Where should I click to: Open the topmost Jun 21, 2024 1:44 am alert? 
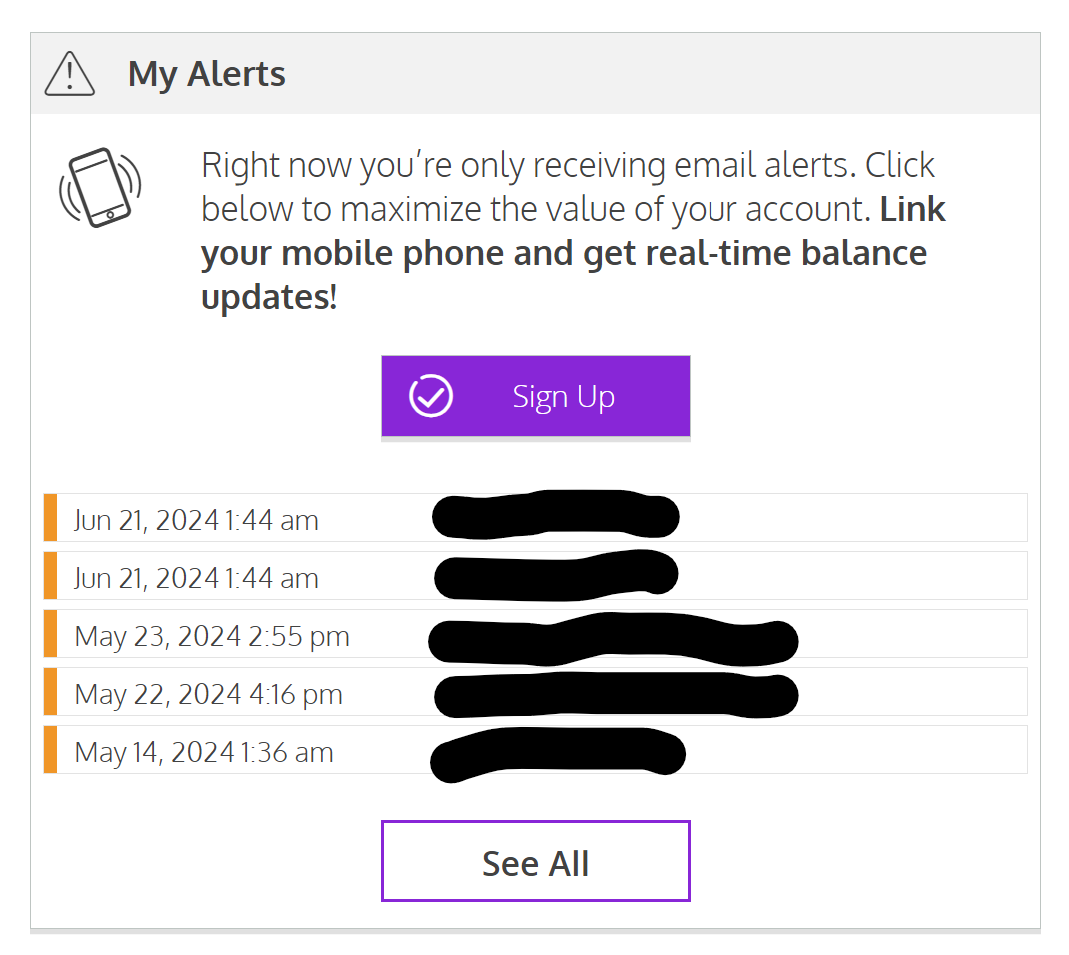(x=196, y=519)
